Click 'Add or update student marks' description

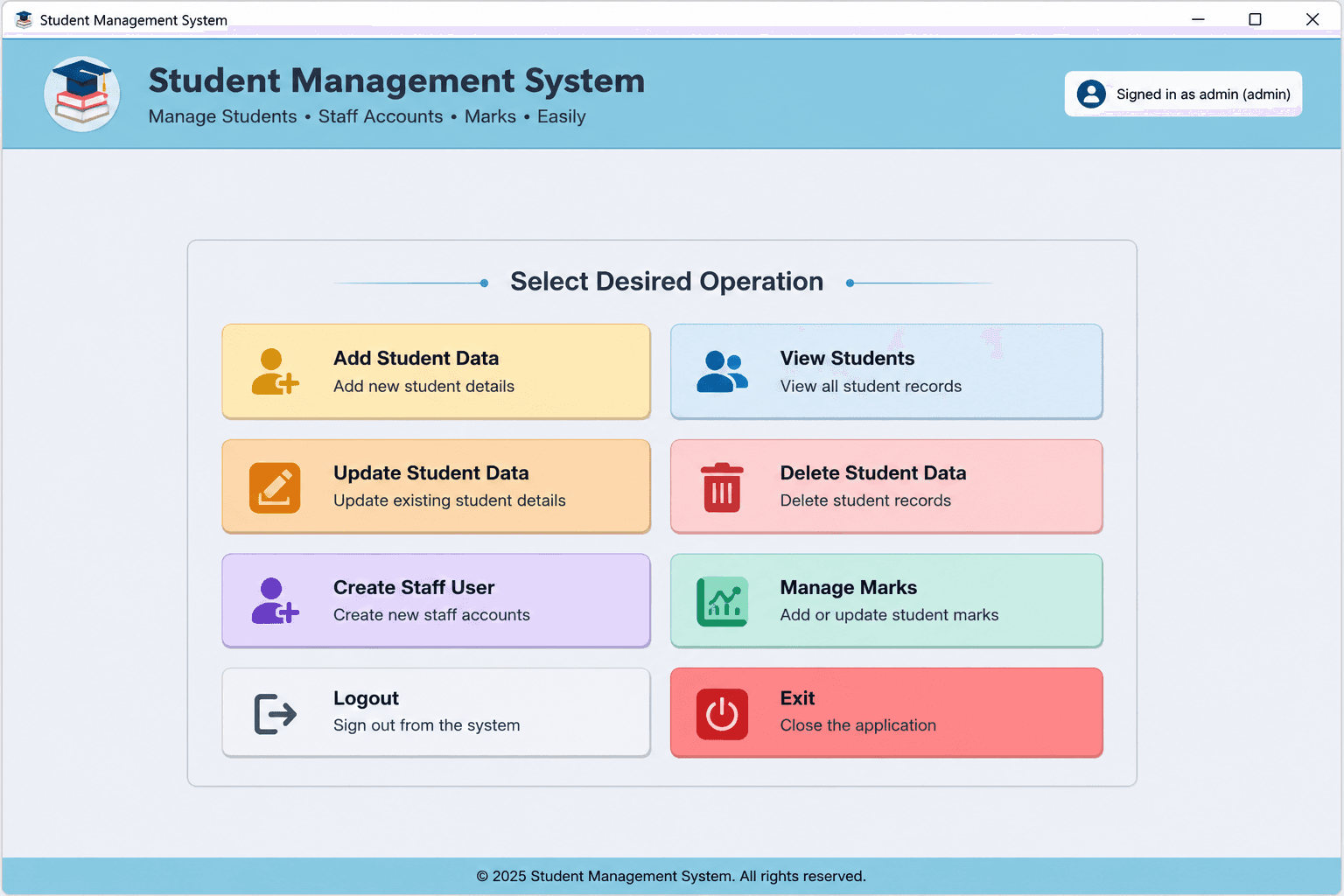889,615
